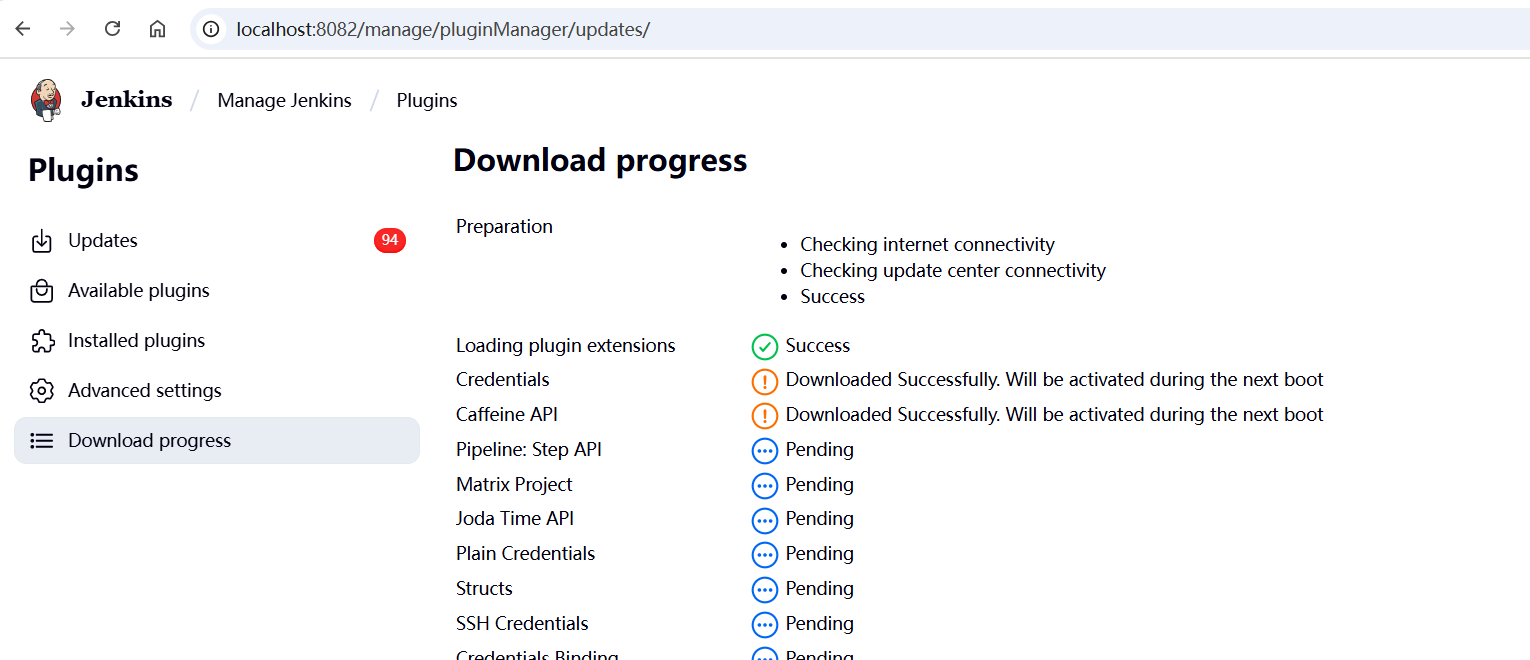Click pending icon for Pipeline: Step API
Viewport: 1530px width, 660px height.
[x=765, y=451]
